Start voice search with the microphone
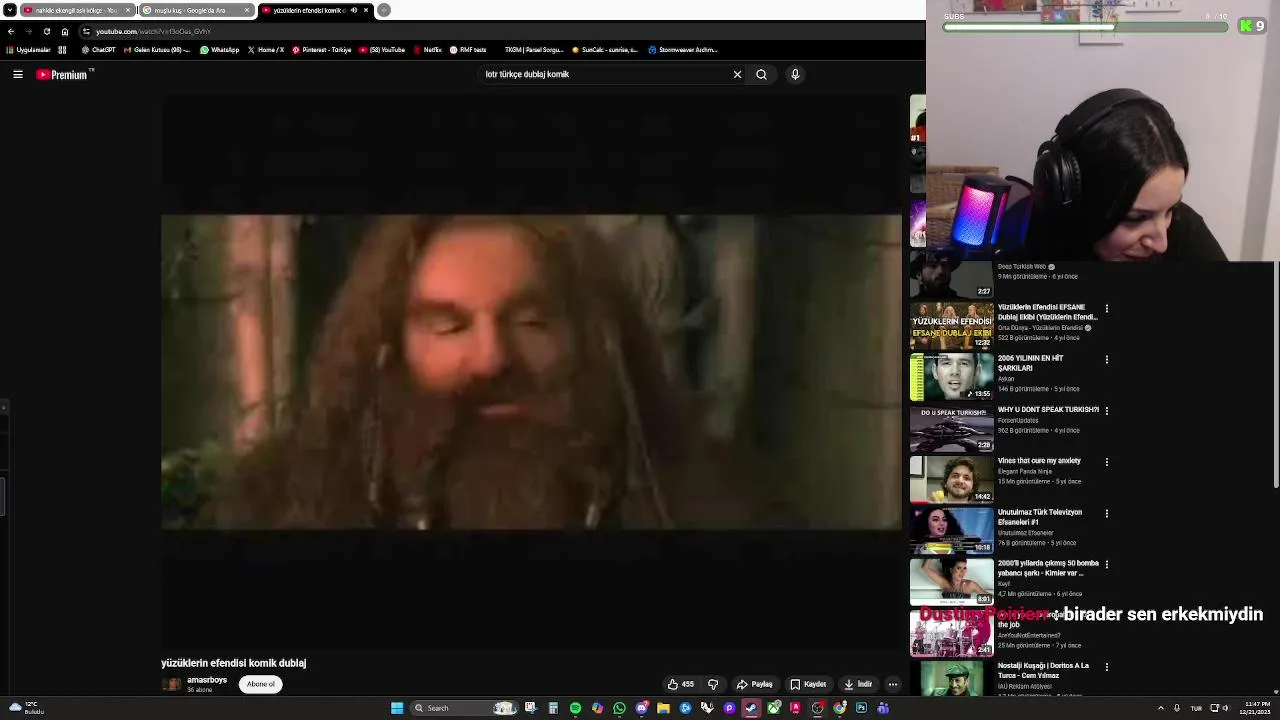Screen dimensions: 1280x720 pyautogui.click(x=795, y=74)
